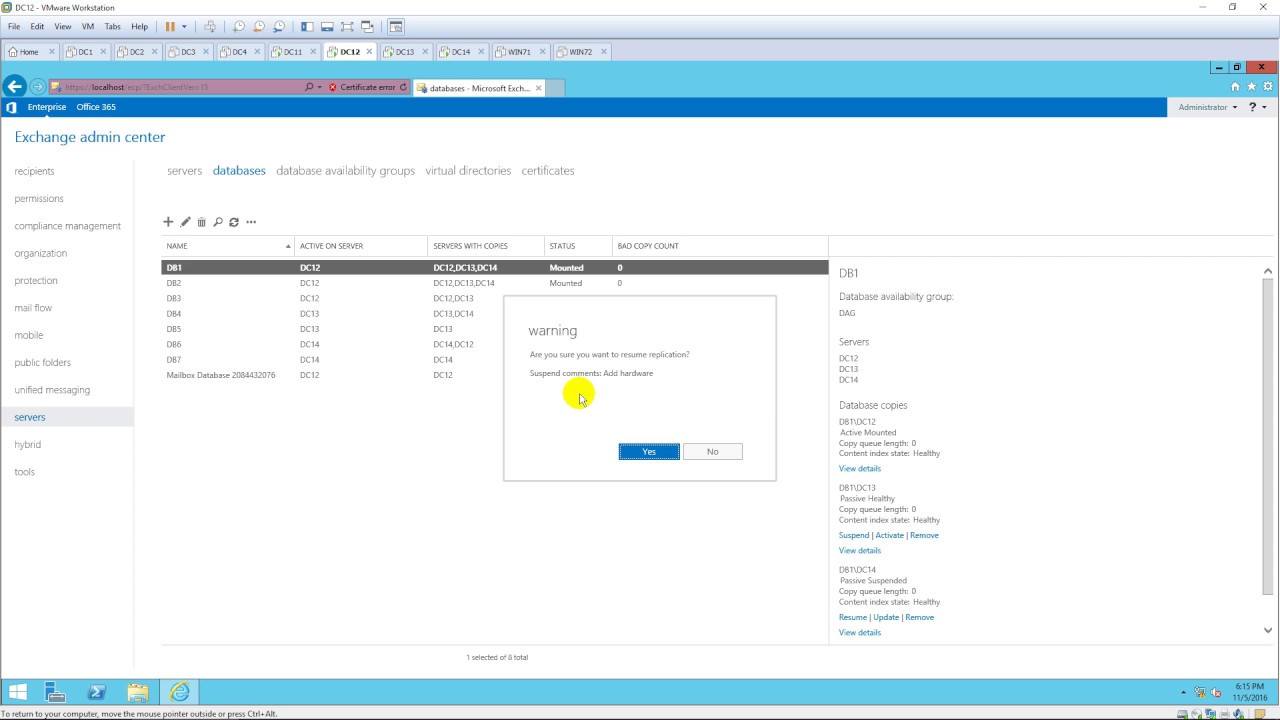Click the delete trash icon in toolbar
1280x720 pixels.
(201, 222)
